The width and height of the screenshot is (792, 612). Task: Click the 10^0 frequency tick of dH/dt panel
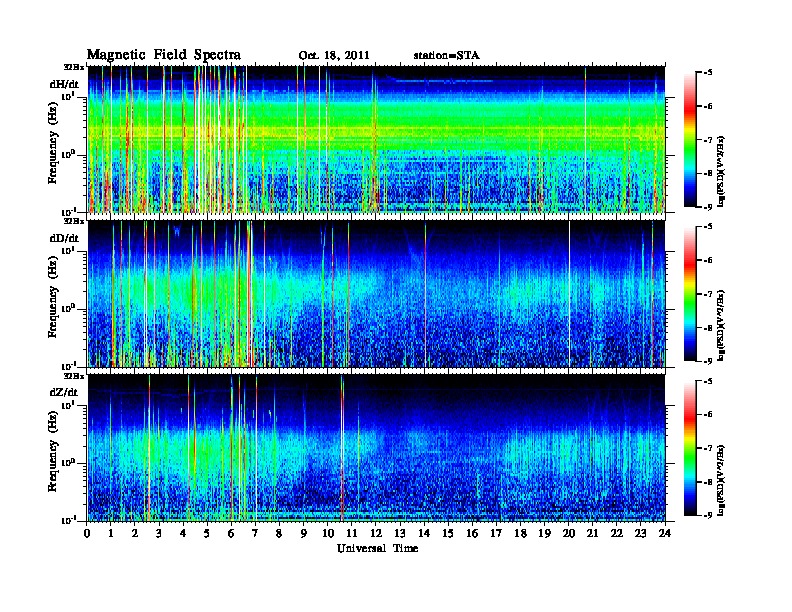[68, 154]
